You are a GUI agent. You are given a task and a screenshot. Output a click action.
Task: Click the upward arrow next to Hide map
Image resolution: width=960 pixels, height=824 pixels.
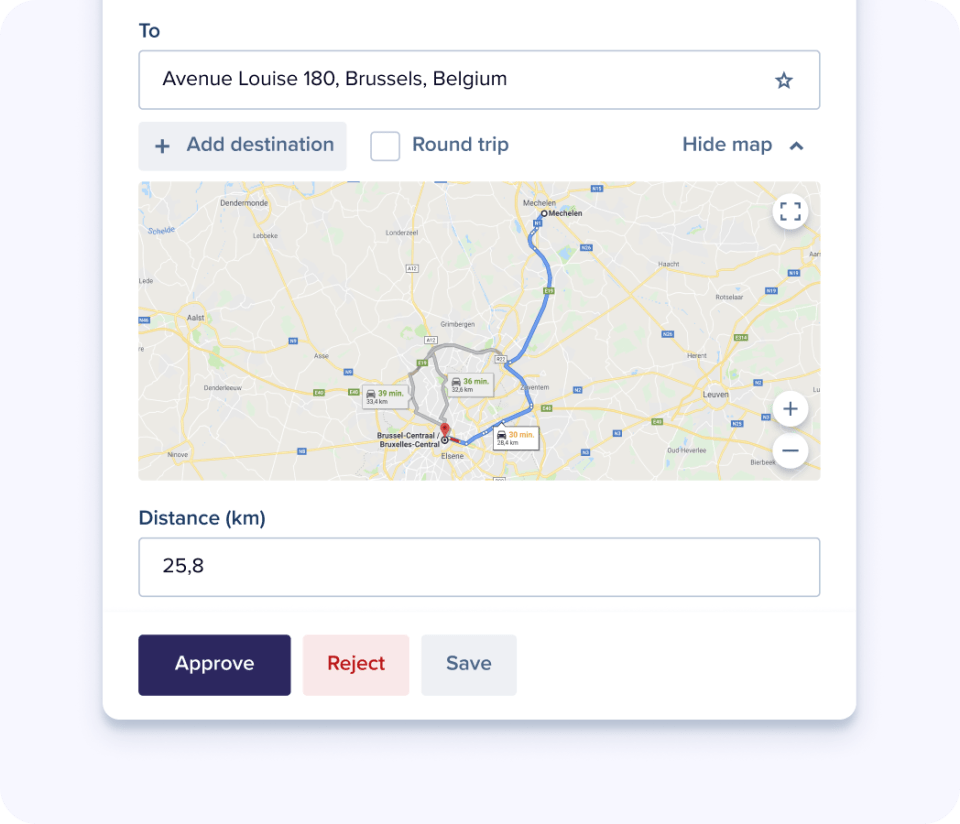(796, 145)
